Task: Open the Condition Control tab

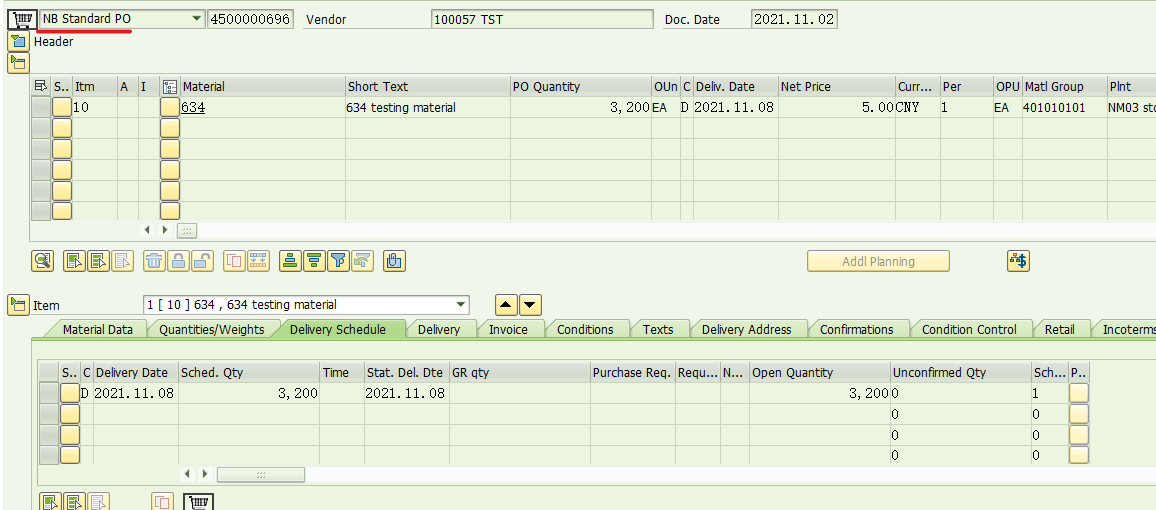Action: 969,329
